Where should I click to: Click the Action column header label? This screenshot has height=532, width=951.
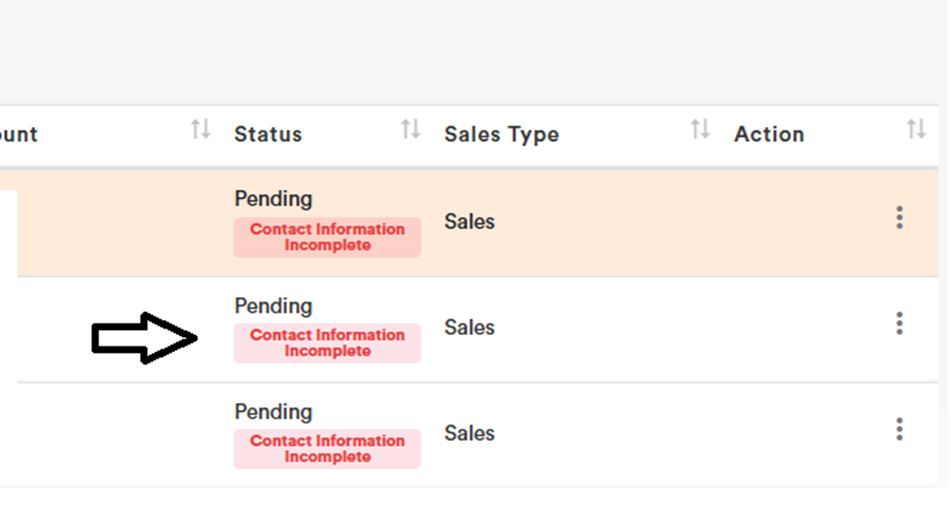tap(769, 134)
